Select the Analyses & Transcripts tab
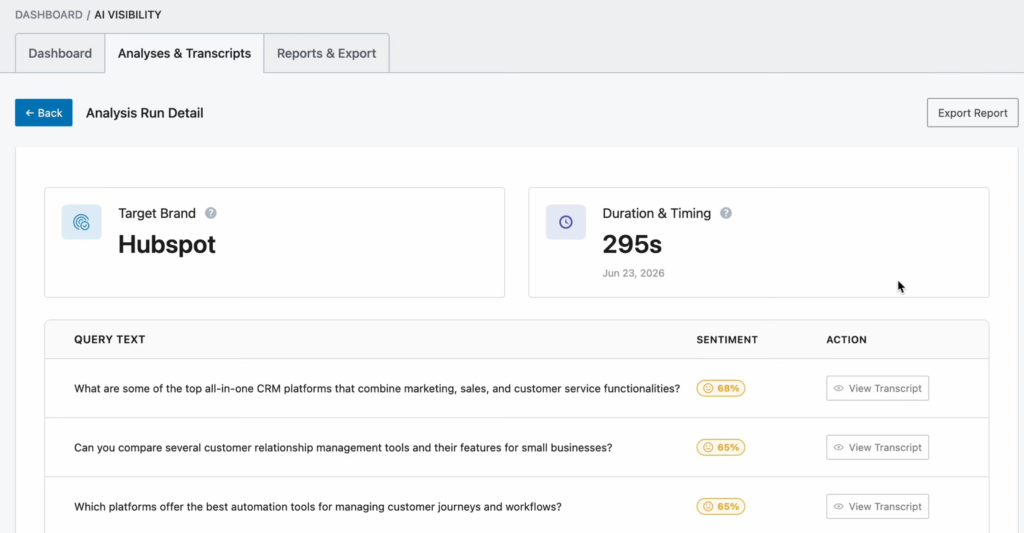The image size is (1024, 533). pyautogui.click(x=184, y=54)
